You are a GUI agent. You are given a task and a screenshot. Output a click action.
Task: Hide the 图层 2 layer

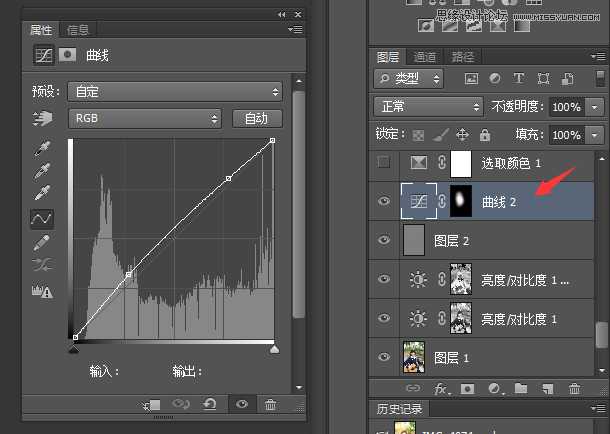(384, 240)
